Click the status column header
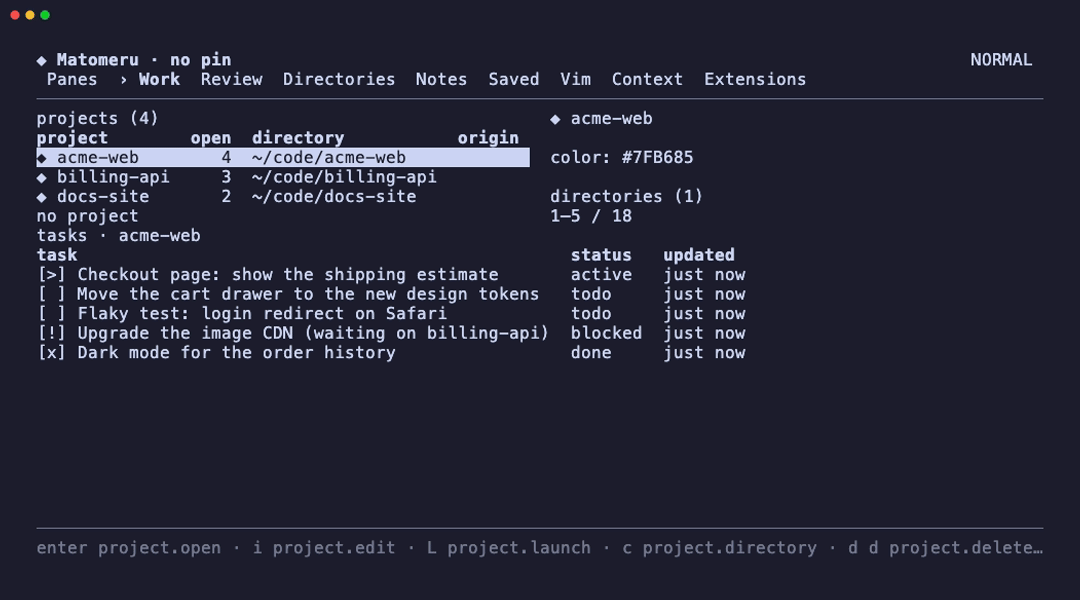1080x600 pixels. [x=601, y=255]
